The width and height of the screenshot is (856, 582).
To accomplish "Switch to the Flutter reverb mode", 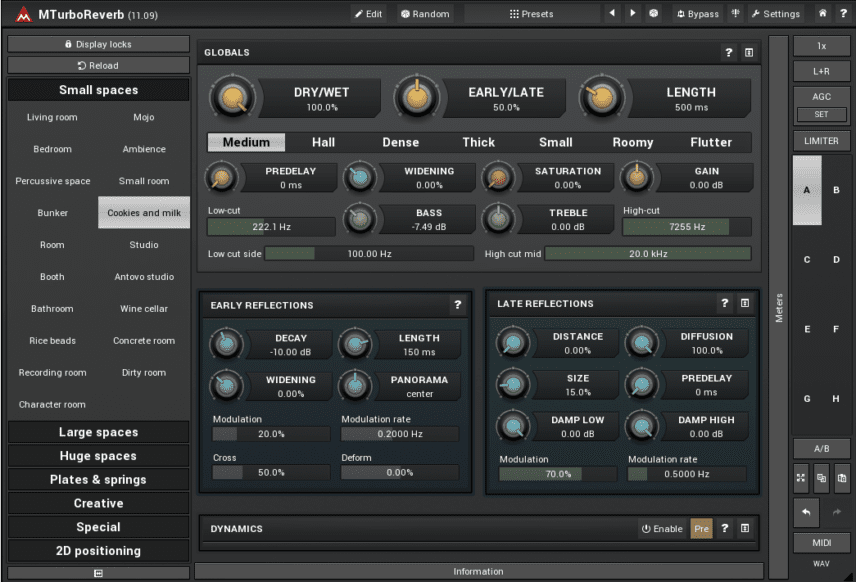I will pos(711,142).
